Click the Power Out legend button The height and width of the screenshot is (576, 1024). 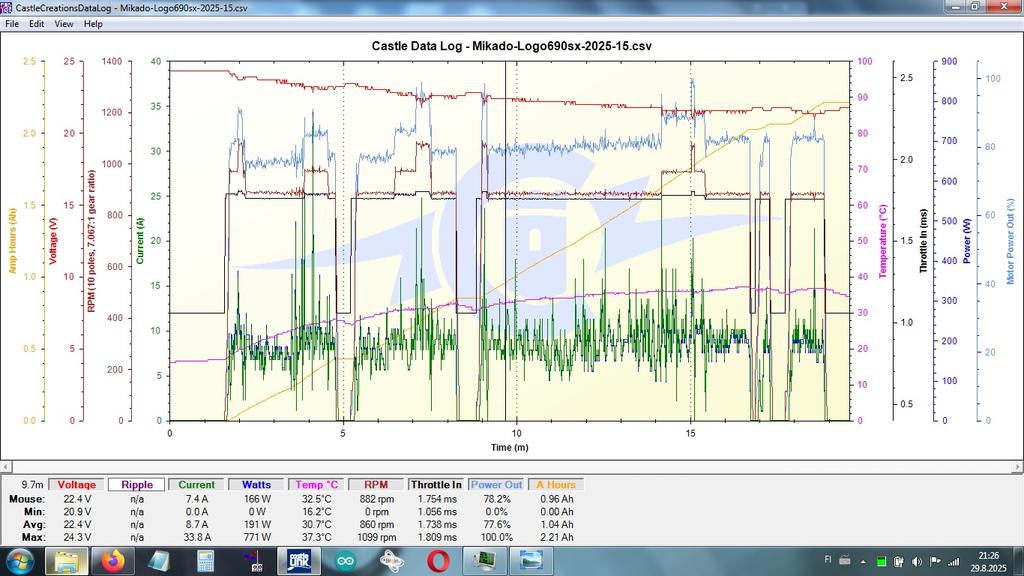(497, 485)
